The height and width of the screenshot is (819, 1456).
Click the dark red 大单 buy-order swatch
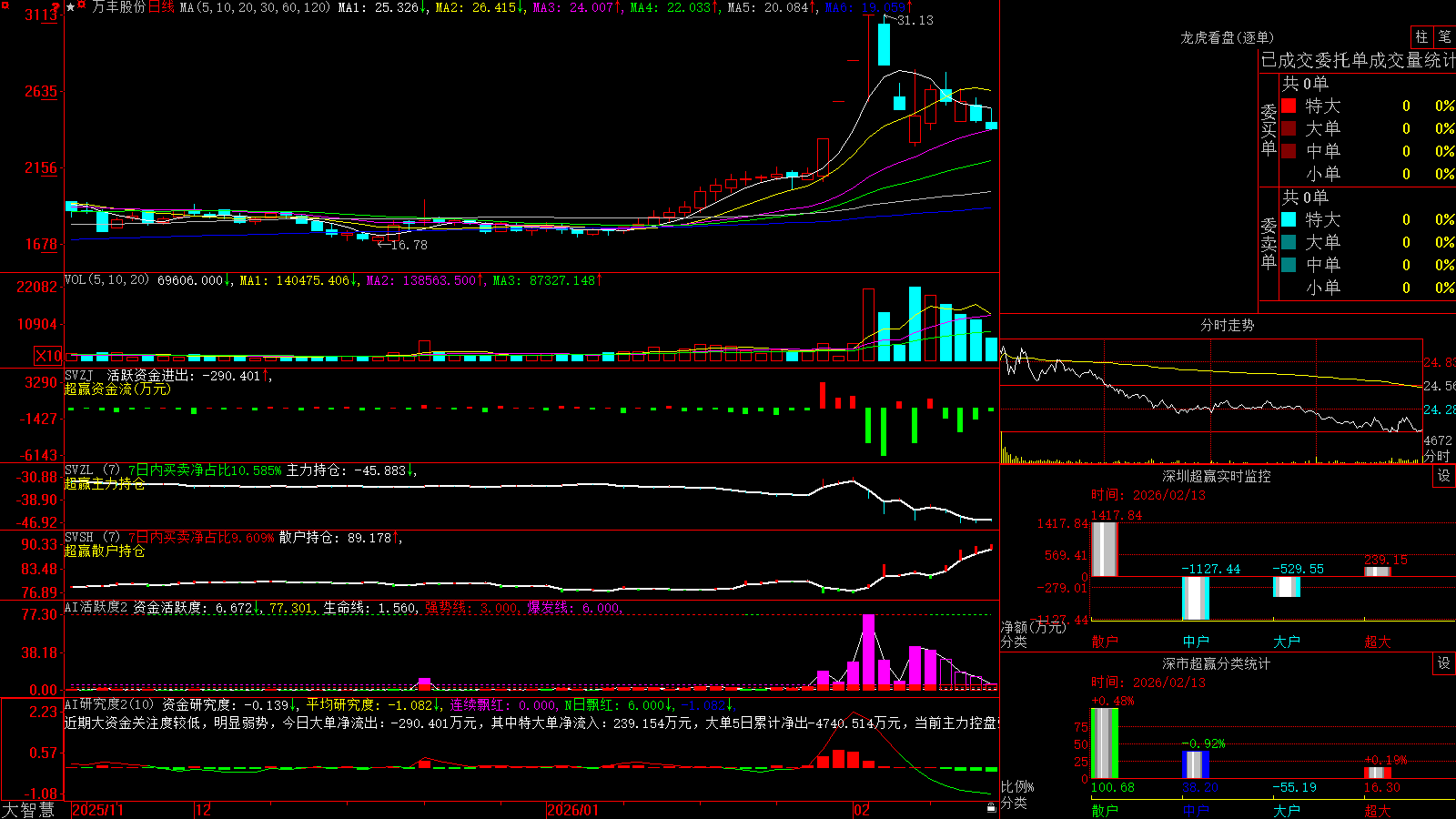coord(1289,128)
